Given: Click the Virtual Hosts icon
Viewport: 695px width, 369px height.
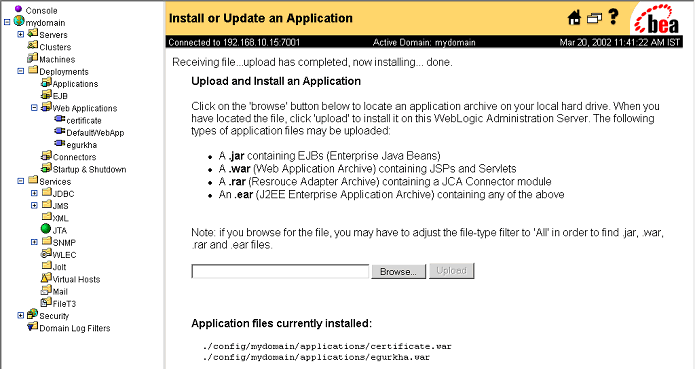Looking at the screenshot, I should 46,278.
